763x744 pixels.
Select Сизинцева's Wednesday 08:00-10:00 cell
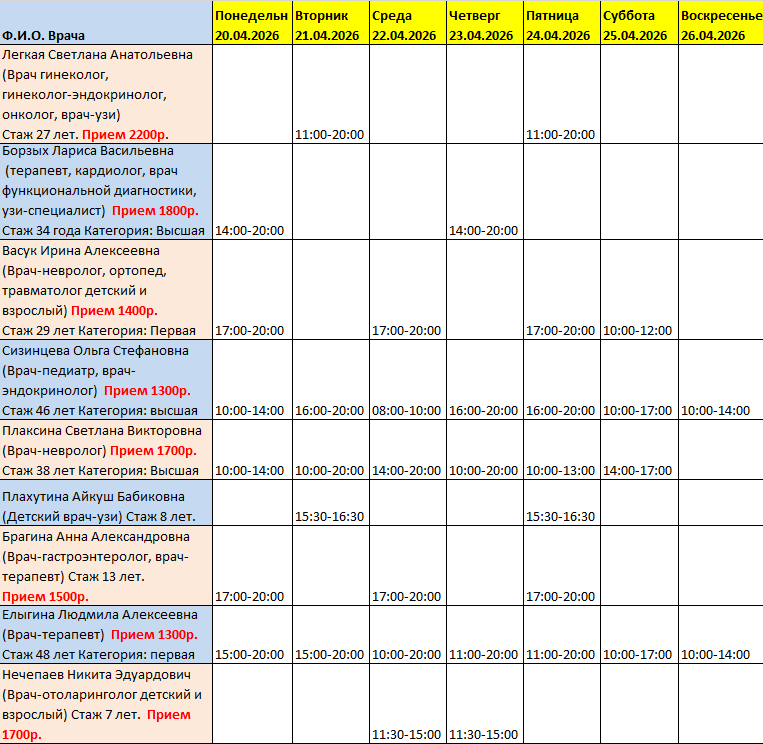tap(407, 411)
